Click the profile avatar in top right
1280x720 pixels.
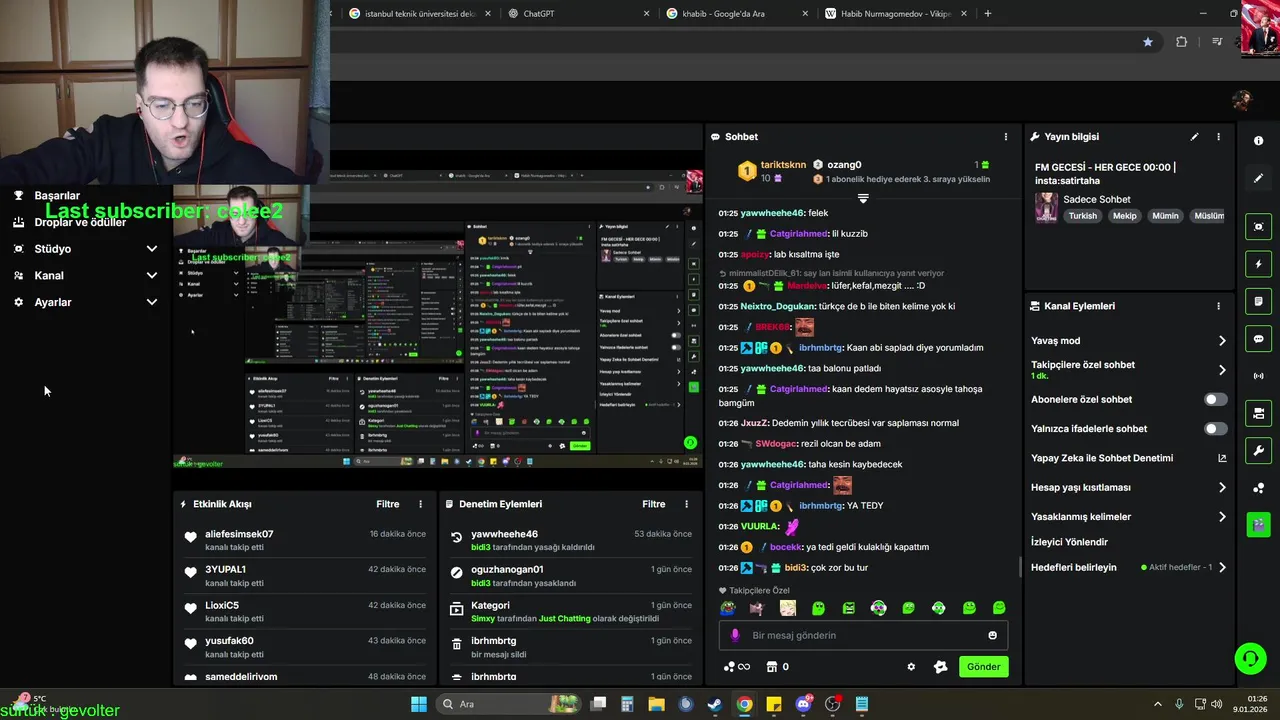[1242, 101]
